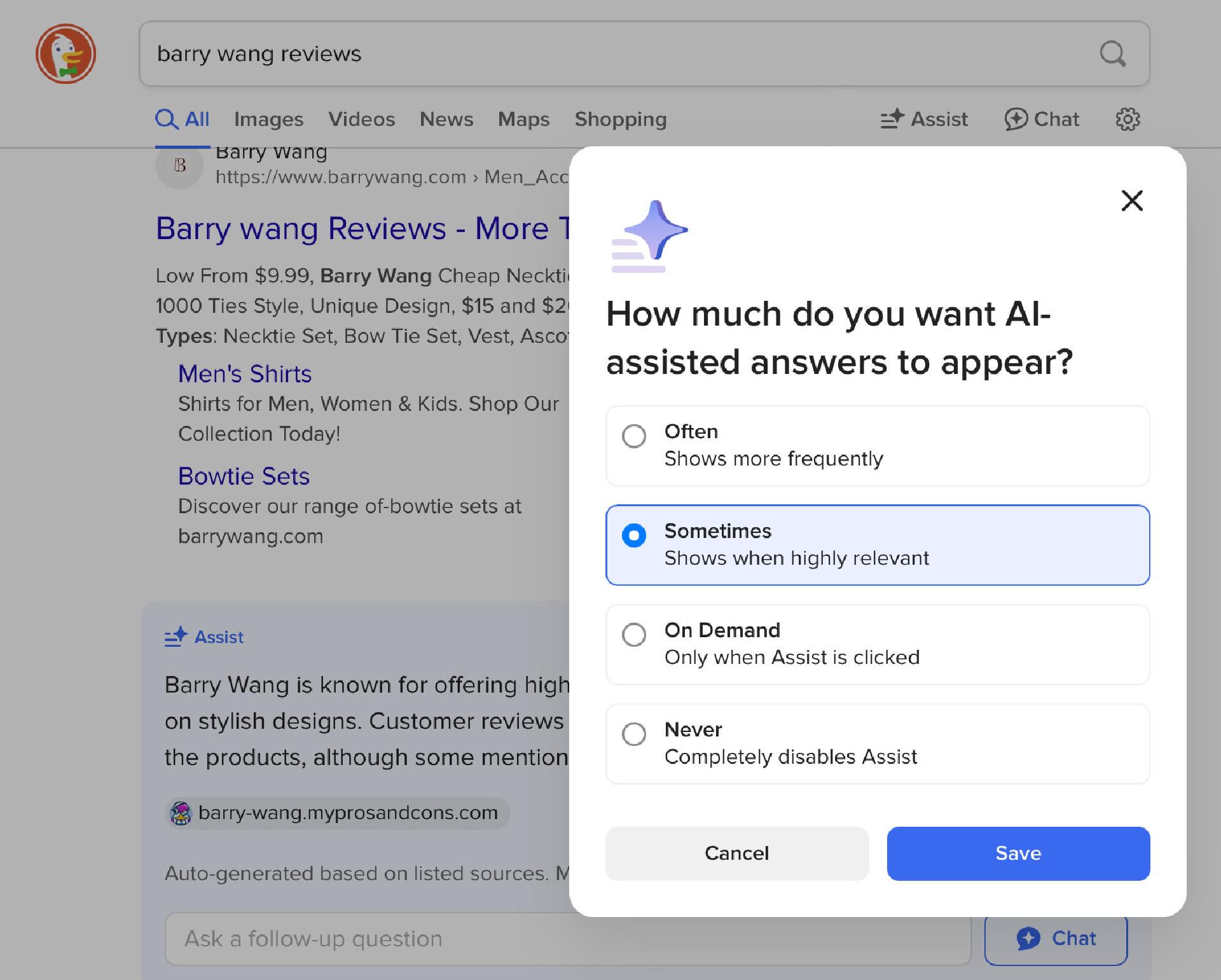This screenshot has width=1221, height=980.
Task: Open the settings gear icon
Action: [1128, 119]
